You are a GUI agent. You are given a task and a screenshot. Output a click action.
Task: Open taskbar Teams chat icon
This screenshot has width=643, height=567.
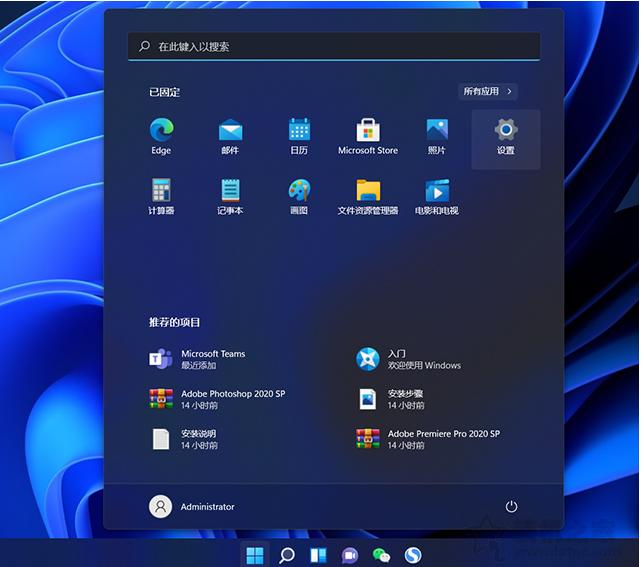(x=350, y=556)
